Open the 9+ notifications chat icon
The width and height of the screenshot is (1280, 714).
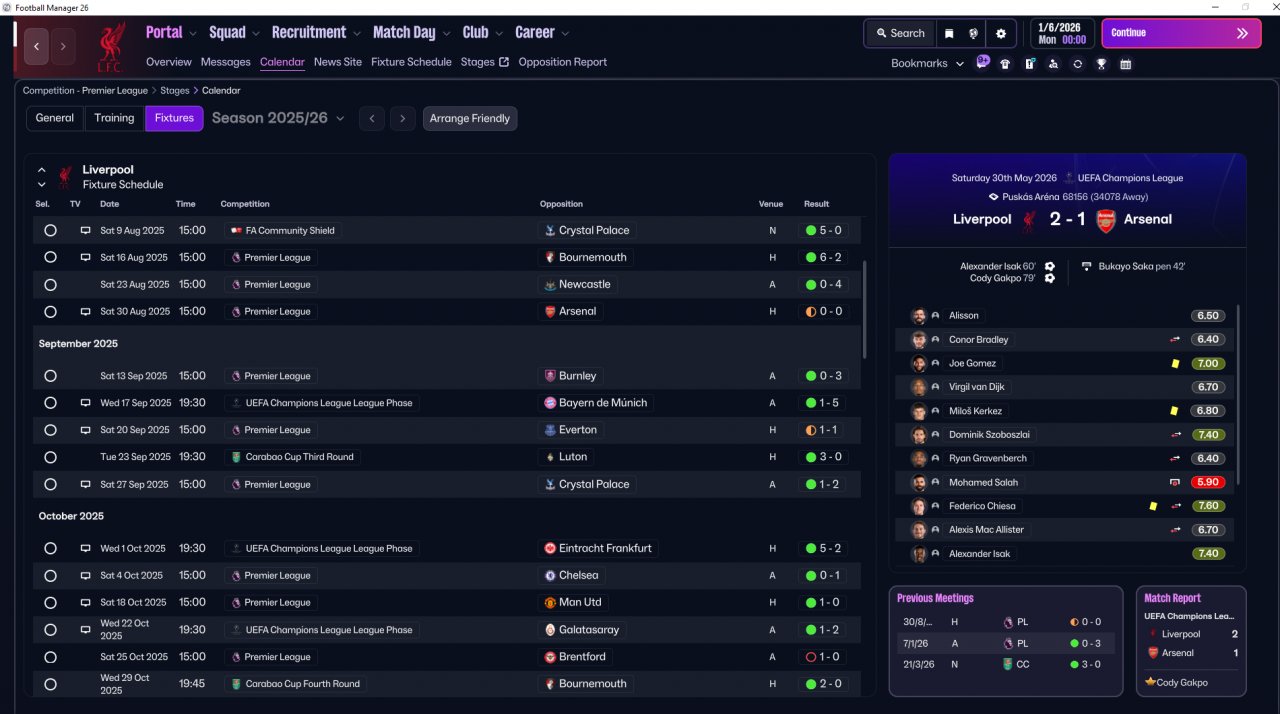tap(982, 62)
